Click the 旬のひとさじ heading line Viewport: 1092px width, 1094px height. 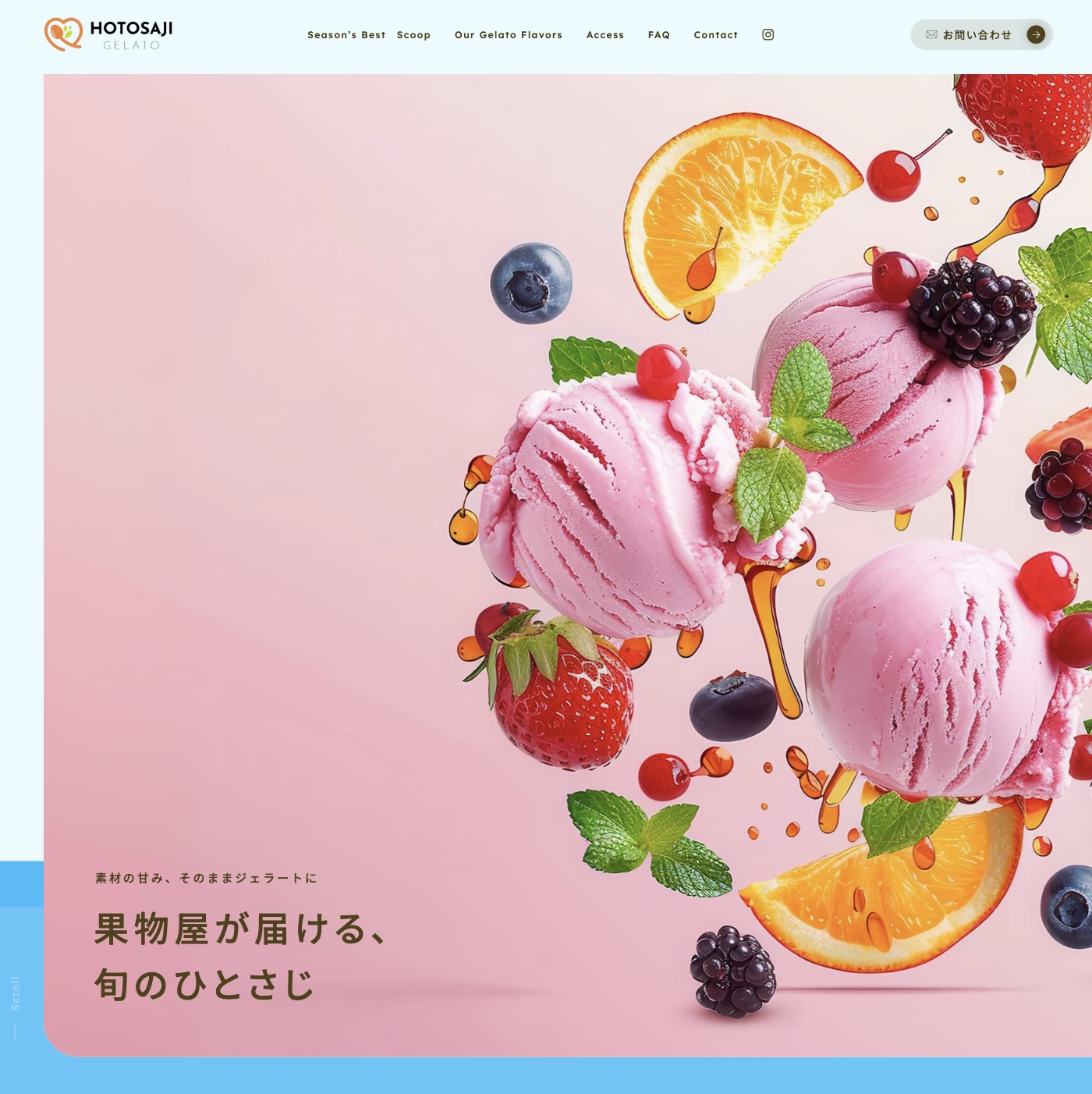pyautogui.click(x=204, y=984)
